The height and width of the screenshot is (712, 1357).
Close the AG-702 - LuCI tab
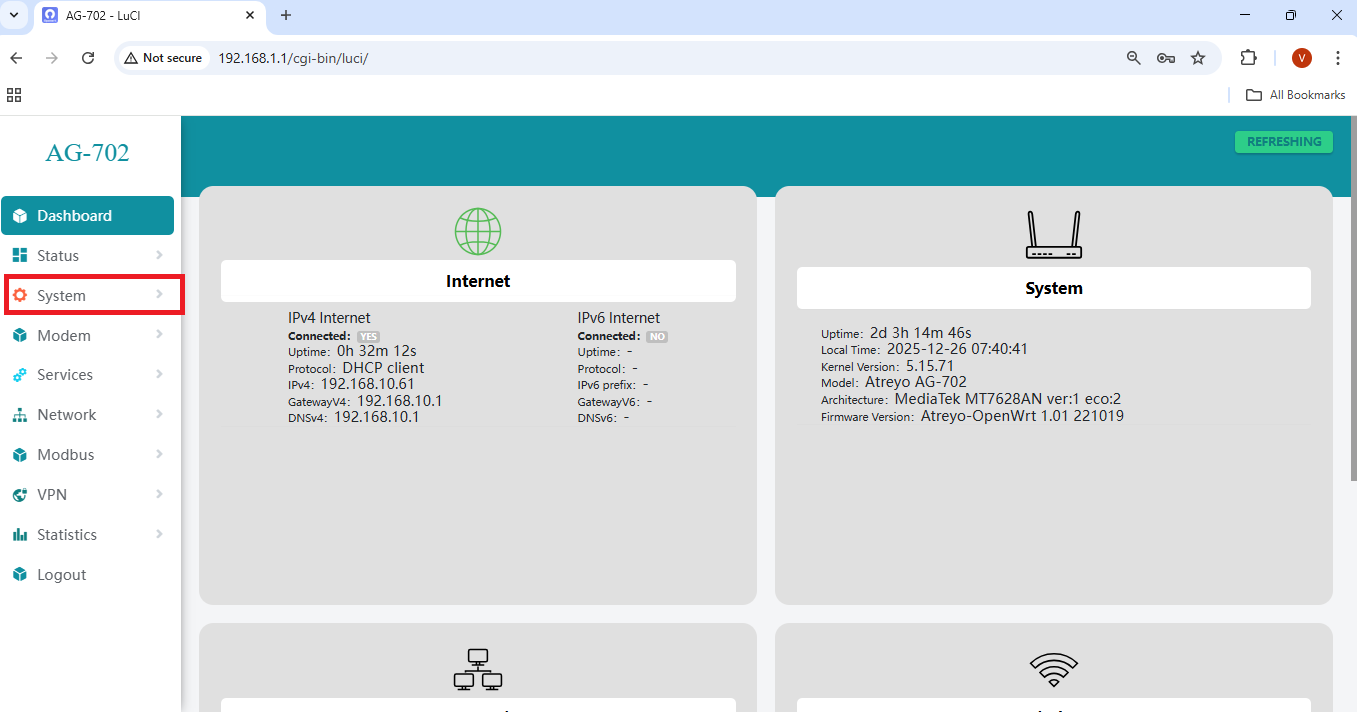pyautogui.click(x=248, y=15)
